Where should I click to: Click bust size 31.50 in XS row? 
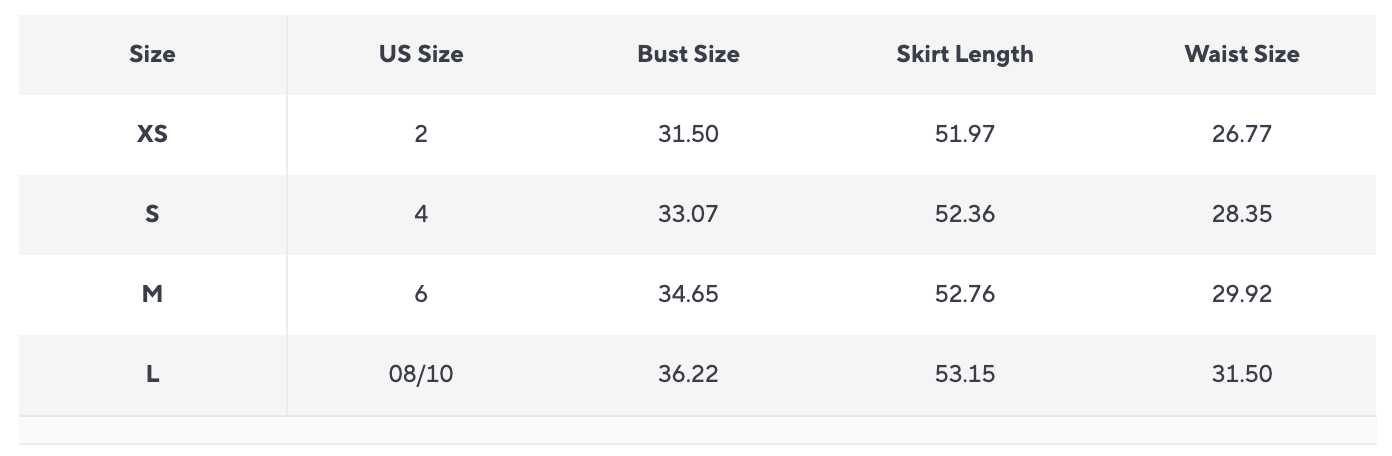[x=688, y=134]
